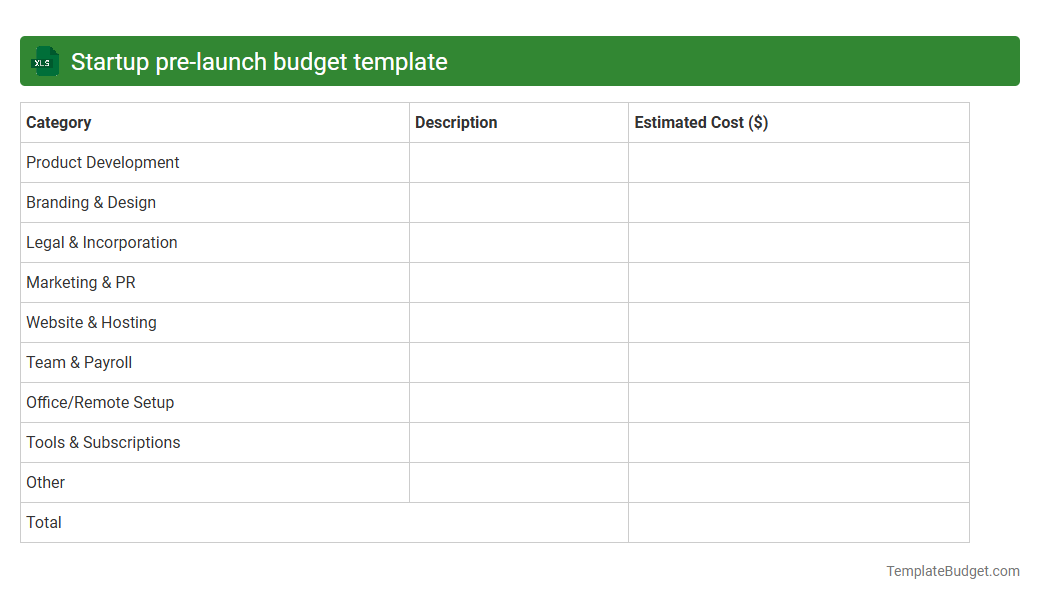Click the Category column header
The height and width of the screenshot is (600, 1040).
tap(58, 122)
